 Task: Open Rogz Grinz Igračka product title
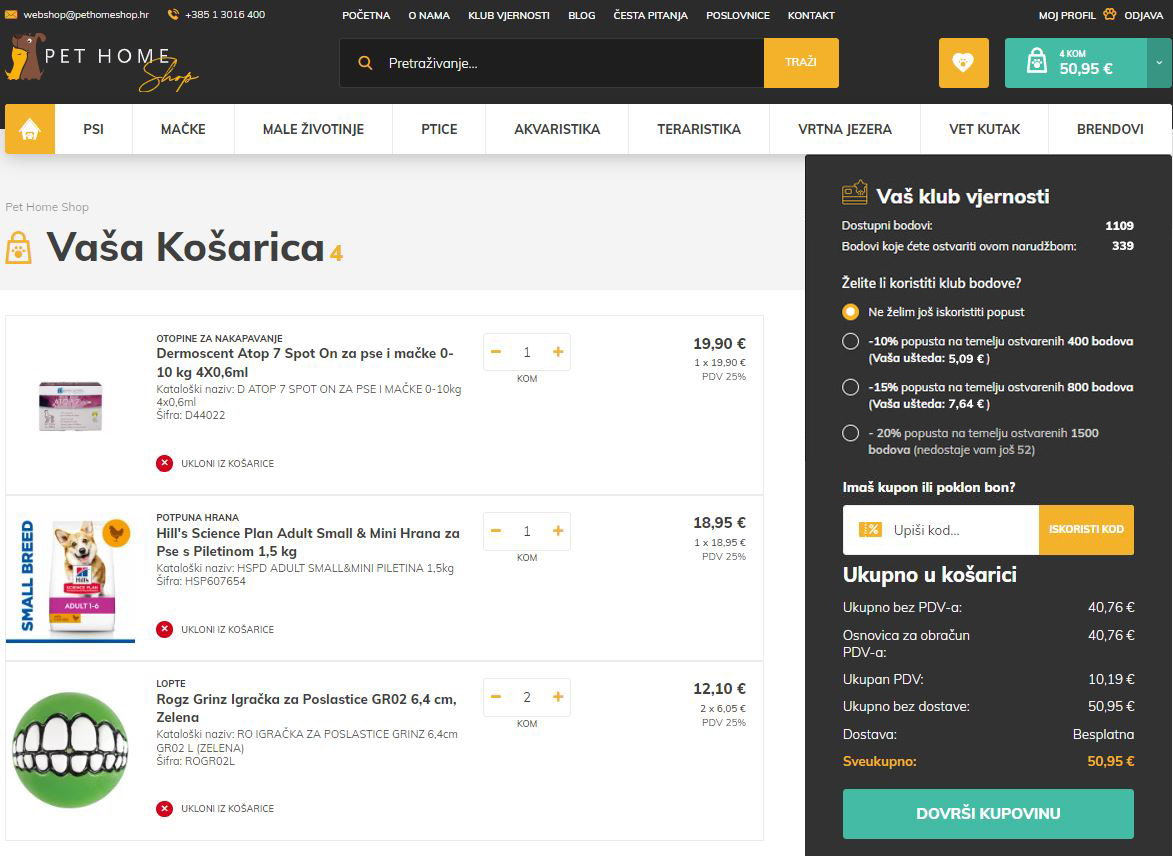(306, 708)
